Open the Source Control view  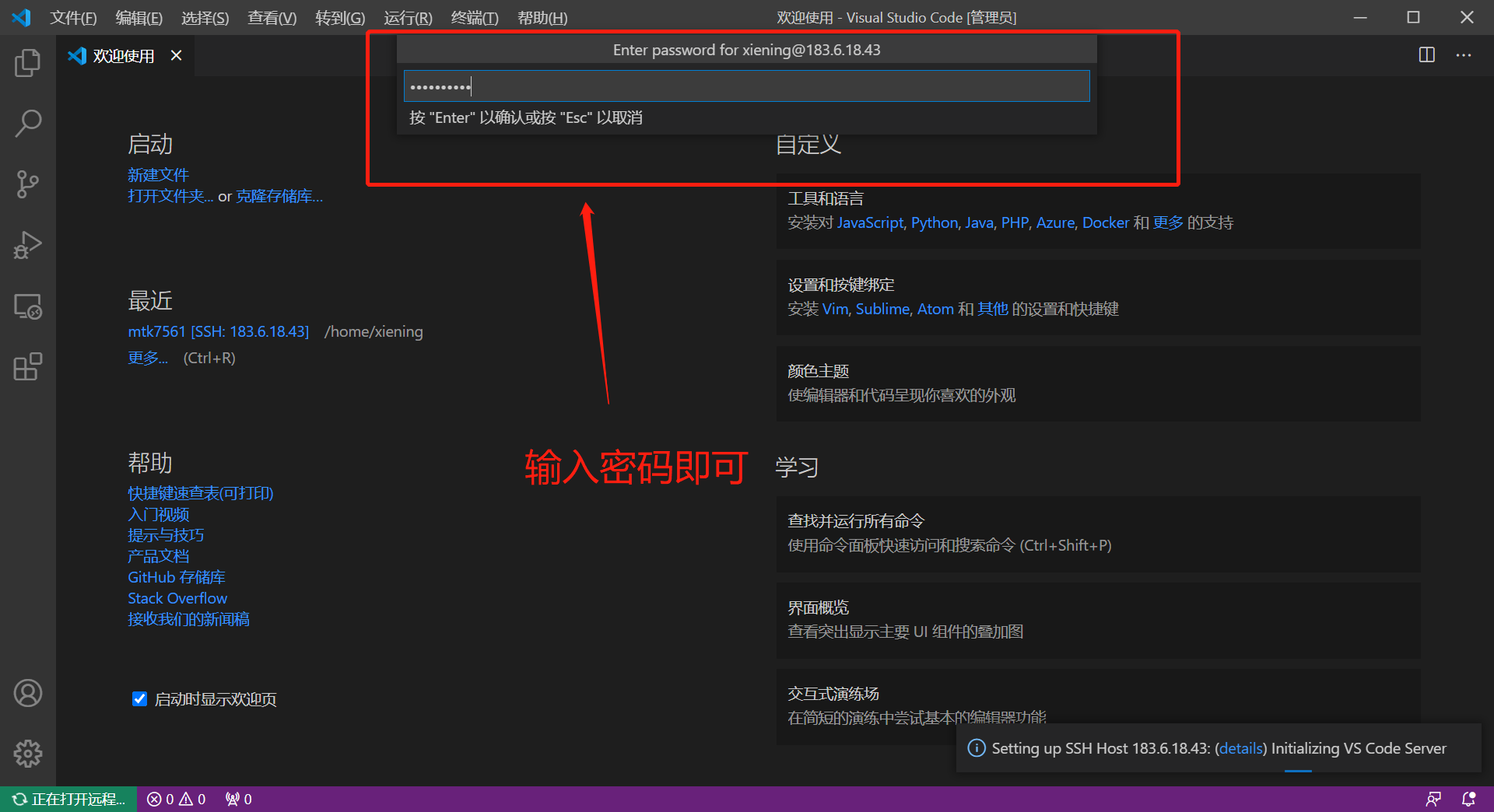[x=28, y=184]
